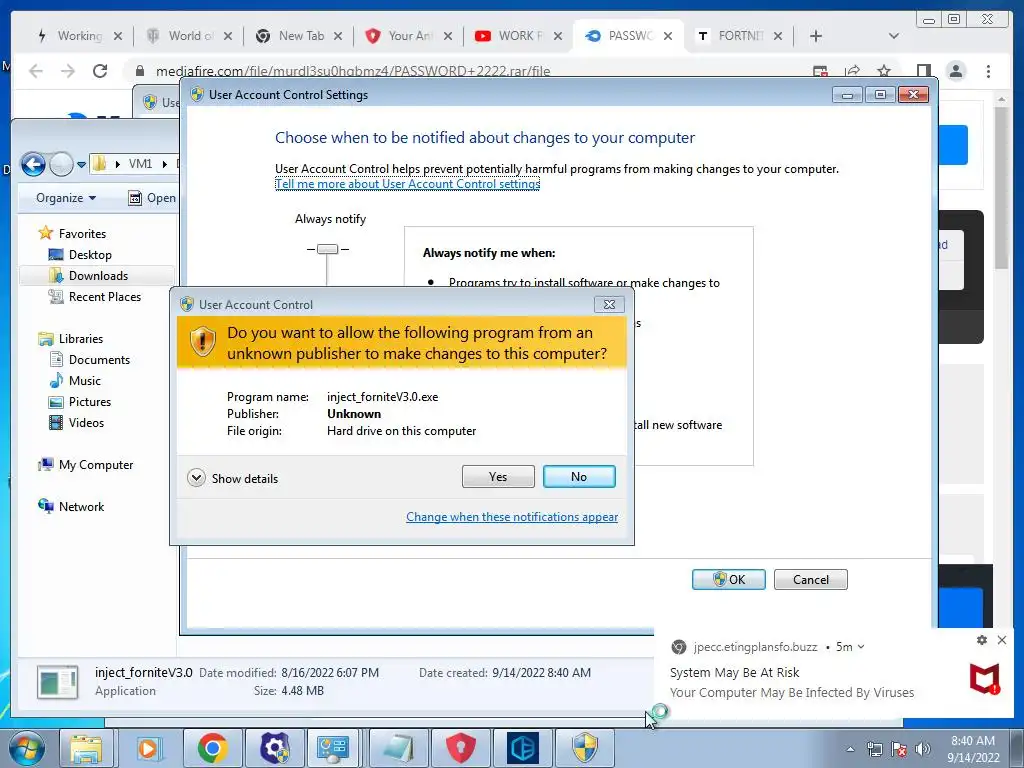This screenshot has height=768, width=1024.
Task: Click inject_forniteV3.0 file thumbnail in details pane
Action: pyautogui.click(x=57, y=682)
